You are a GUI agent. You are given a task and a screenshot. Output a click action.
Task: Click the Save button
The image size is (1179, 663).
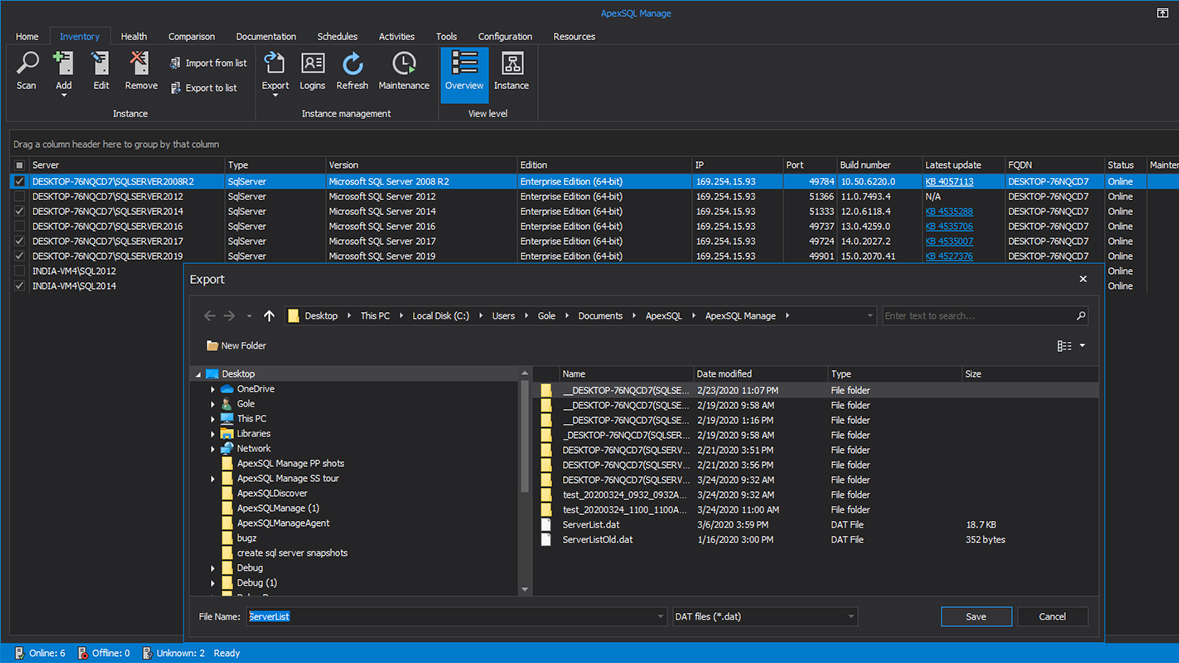[x=976, y=616]
